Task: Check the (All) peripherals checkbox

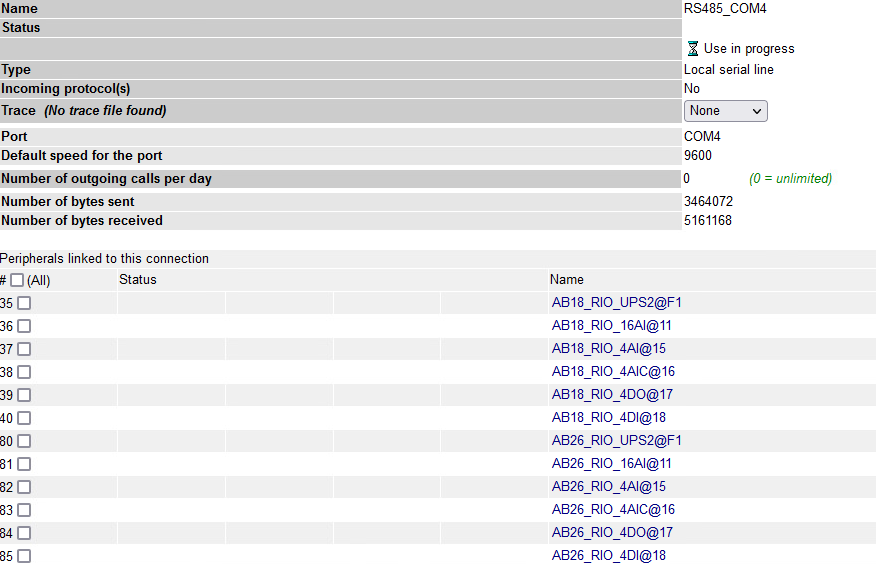Action: [x=17, y=280]
